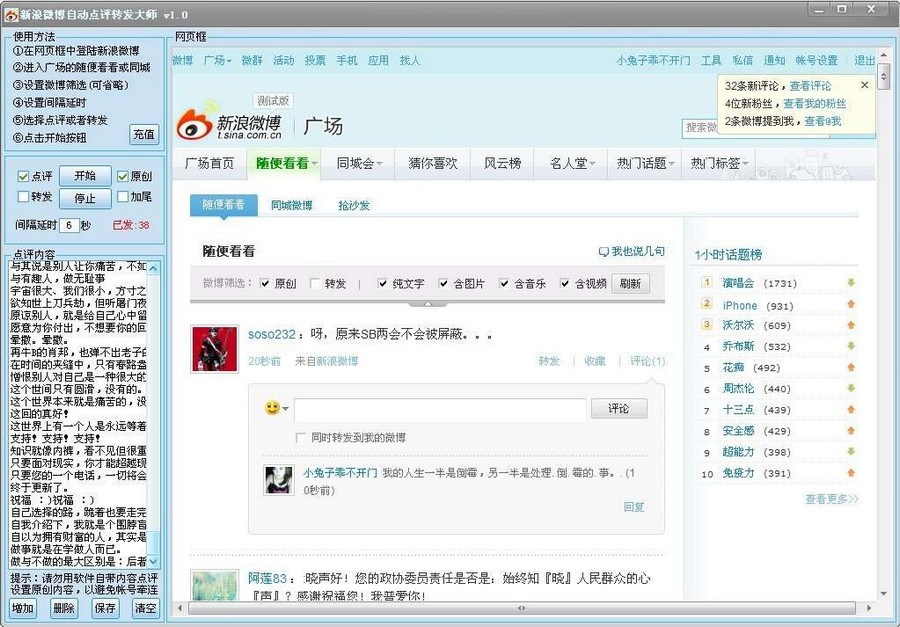This screenshot has height=627, width=900.
Task: Click the 点评内容 list scroll-down arrow
Action: [153, 561]
